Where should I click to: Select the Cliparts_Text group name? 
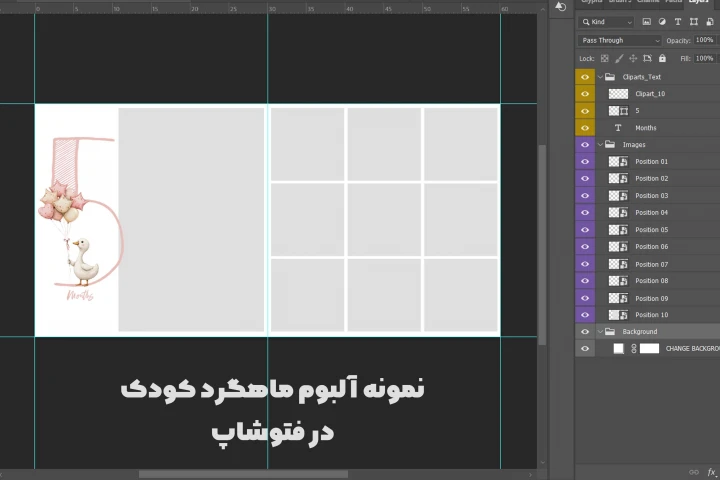pyautogui.click(x=641, y=77)
